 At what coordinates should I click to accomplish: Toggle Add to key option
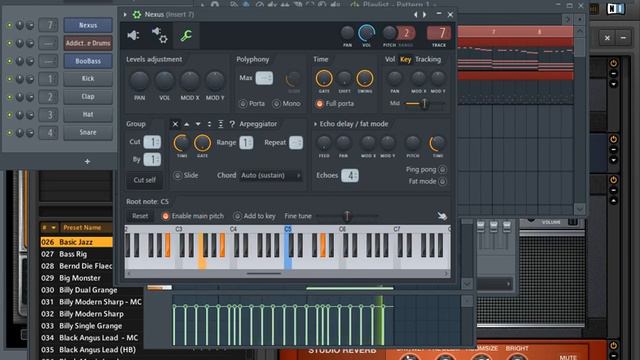click(x=254, y=216)
